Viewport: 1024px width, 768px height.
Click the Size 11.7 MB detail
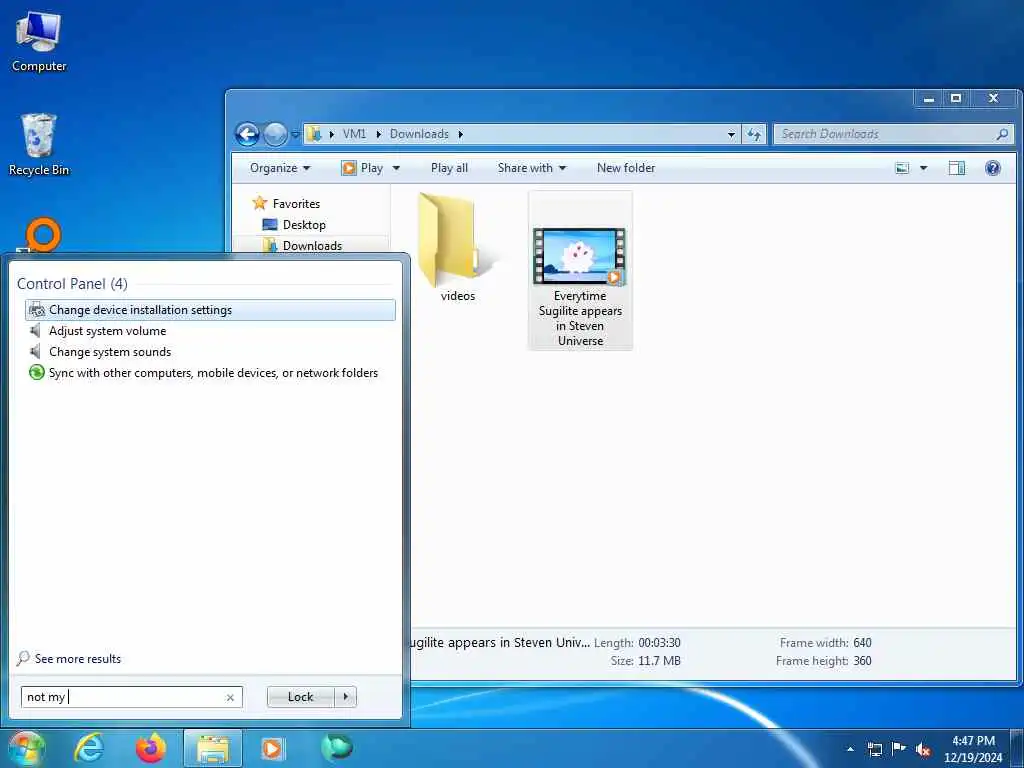click(x=645, y=661)
